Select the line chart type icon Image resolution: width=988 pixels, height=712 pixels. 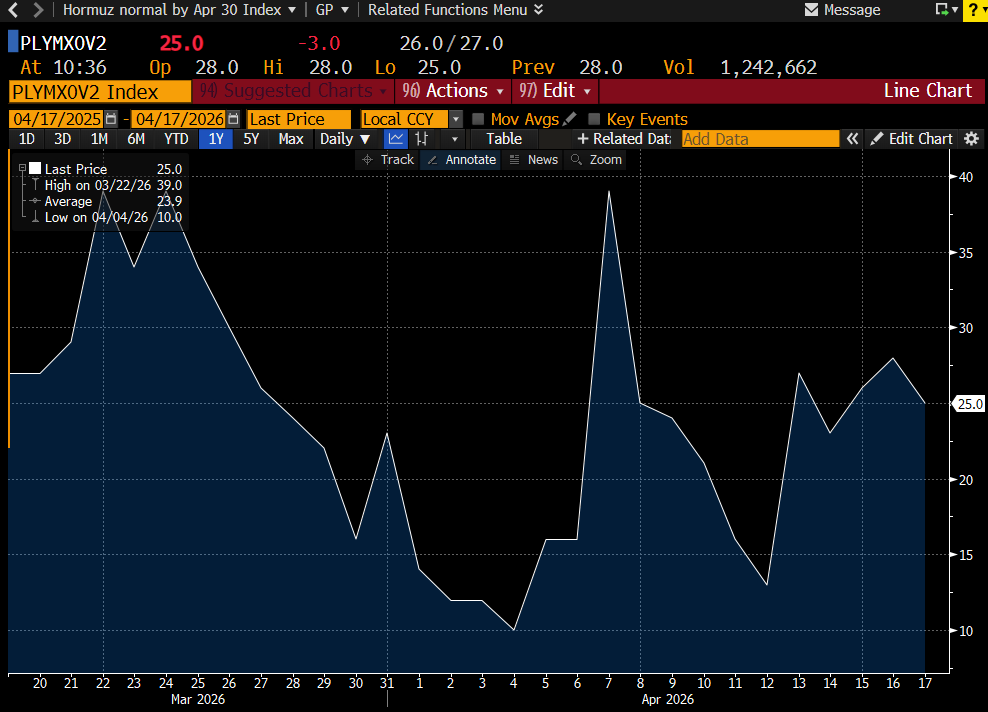tap(396, 139)
